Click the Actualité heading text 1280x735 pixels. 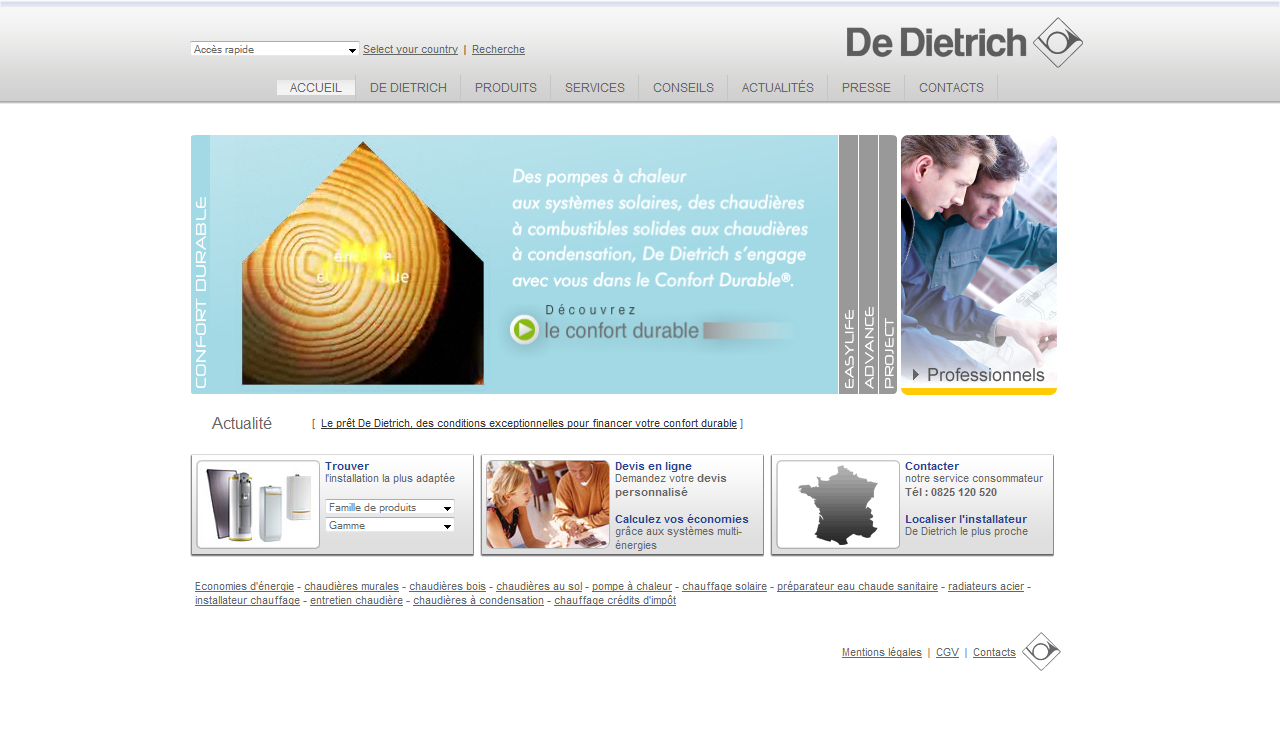coord(242,424)
